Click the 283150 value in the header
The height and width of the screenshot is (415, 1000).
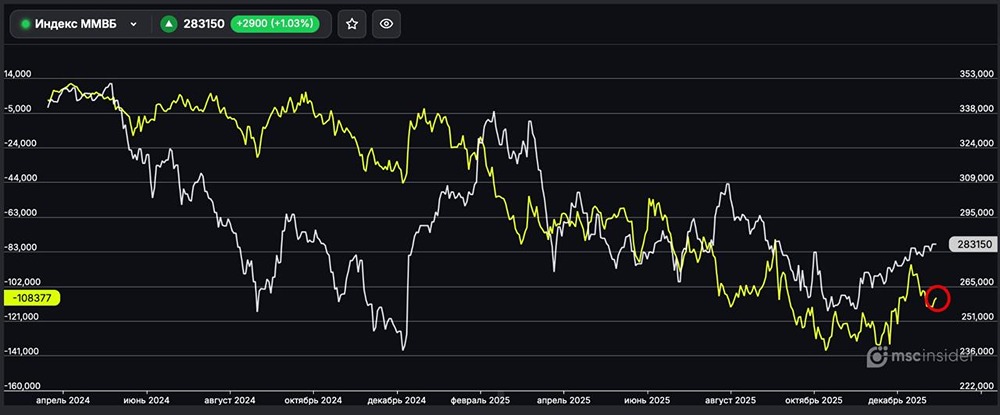[204, 24]
